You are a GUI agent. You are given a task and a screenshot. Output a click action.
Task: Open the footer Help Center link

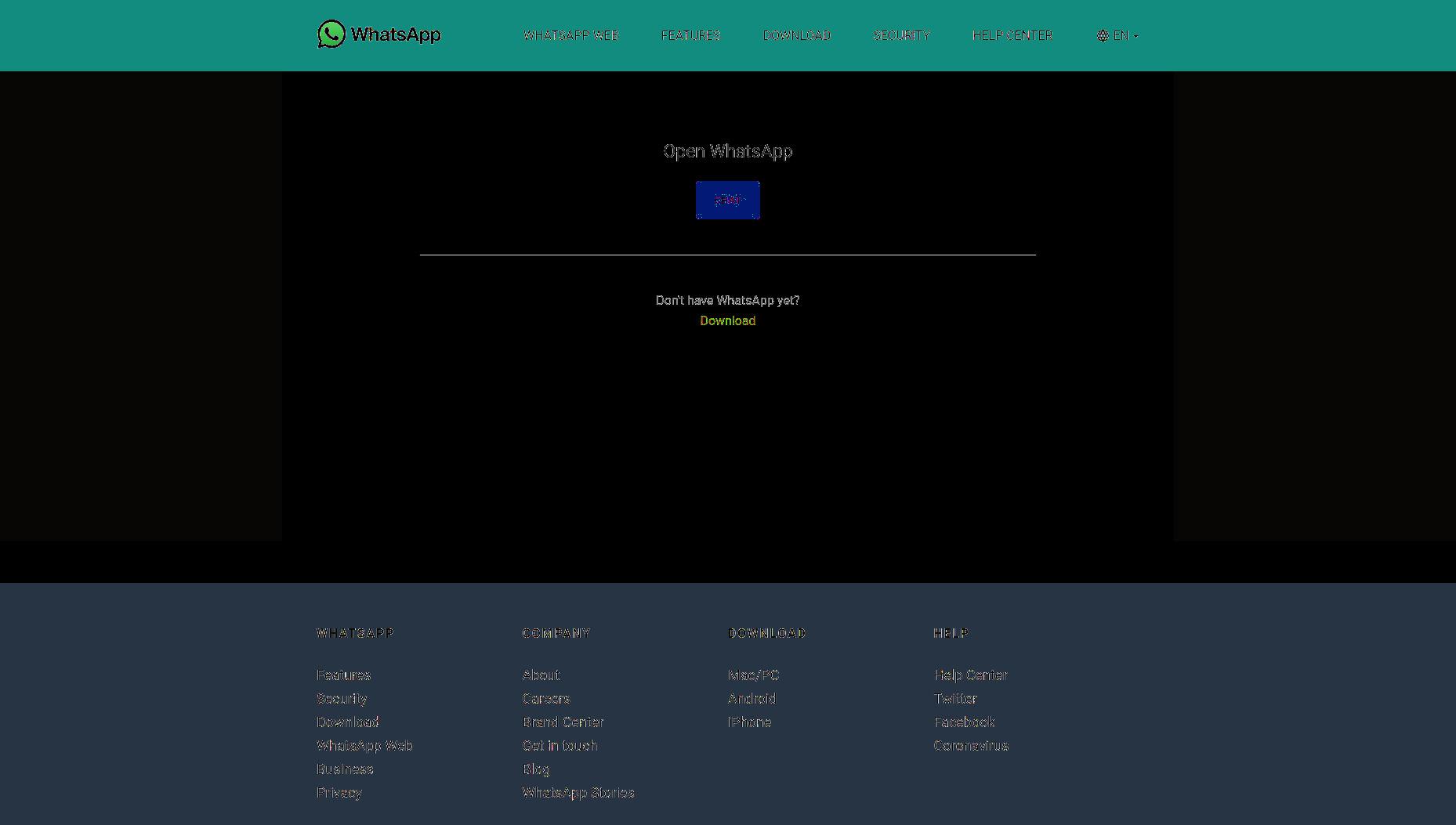coord(971,675)
